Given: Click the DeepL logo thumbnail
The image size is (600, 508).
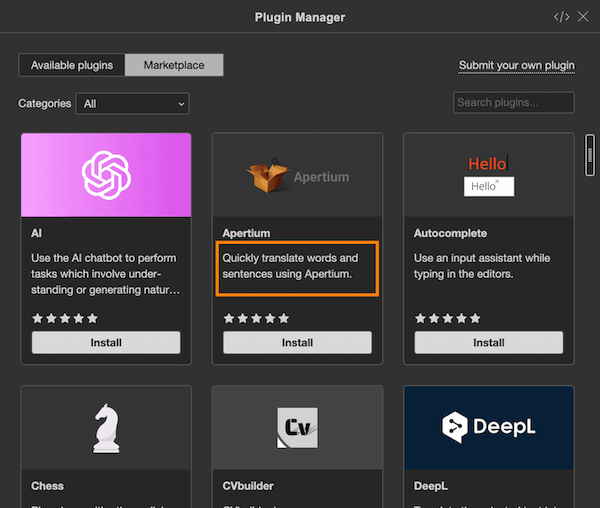Looking at the screenshot, I should pyautogui.click(x=489, y=428).
